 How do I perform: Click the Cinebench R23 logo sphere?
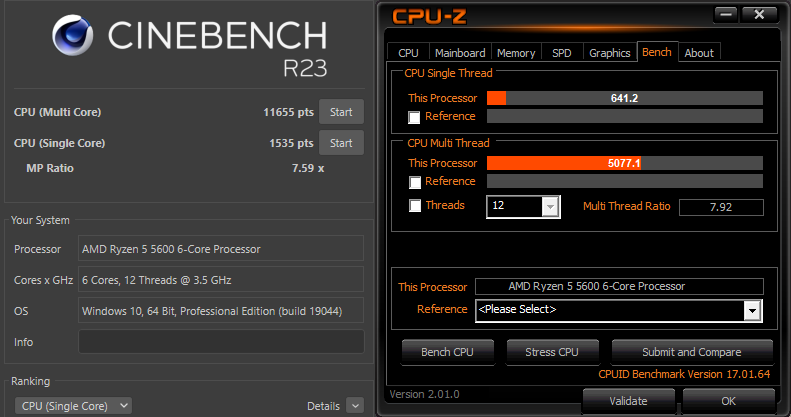[73, 35]
